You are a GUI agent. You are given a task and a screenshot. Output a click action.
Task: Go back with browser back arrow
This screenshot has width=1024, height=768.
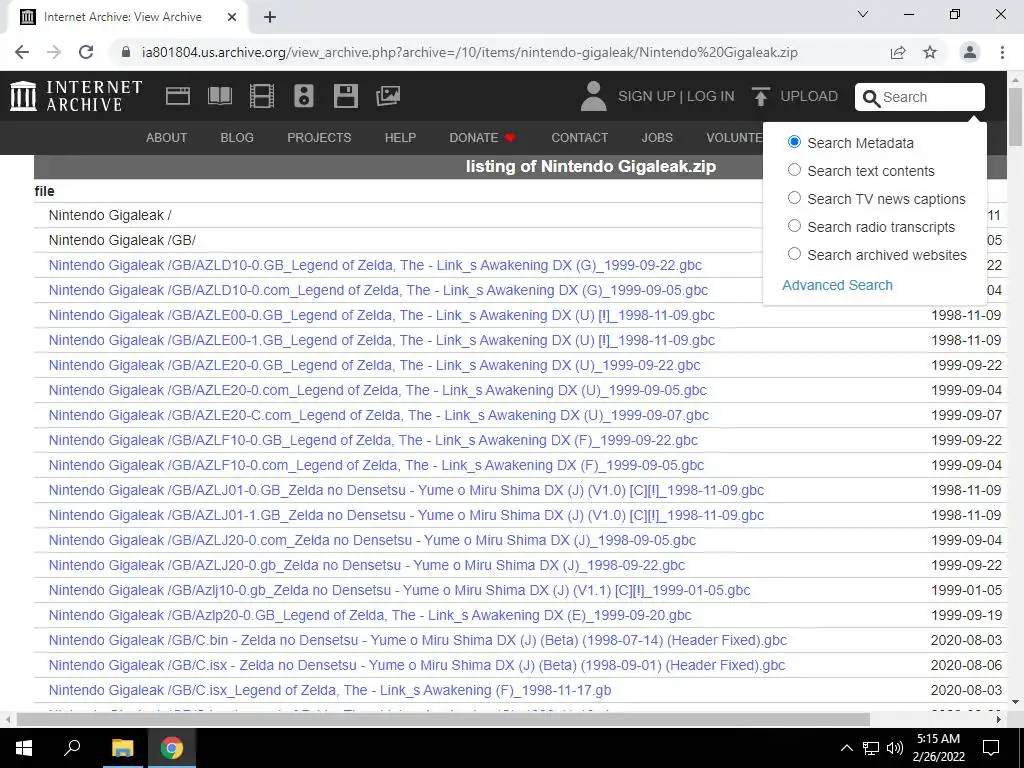22,52
